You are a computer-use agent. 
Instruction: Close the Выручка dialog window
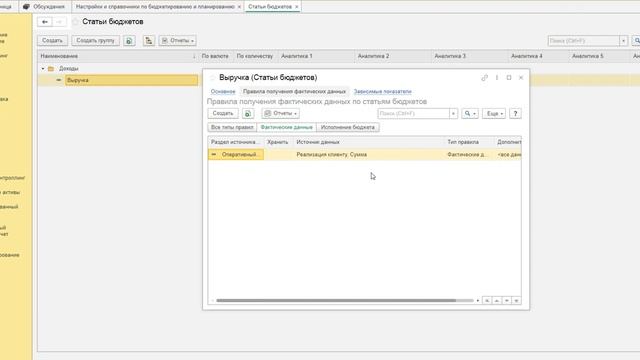pos(521,78)
